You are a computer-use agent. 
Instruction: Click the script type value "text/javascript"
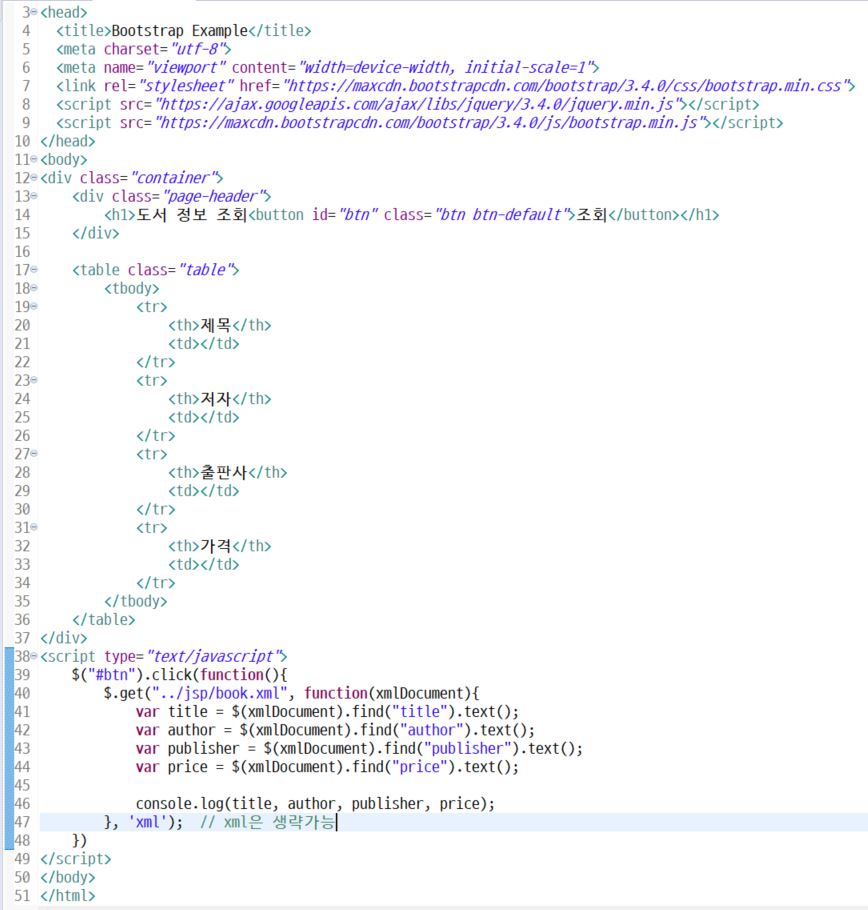click(213, 656)
